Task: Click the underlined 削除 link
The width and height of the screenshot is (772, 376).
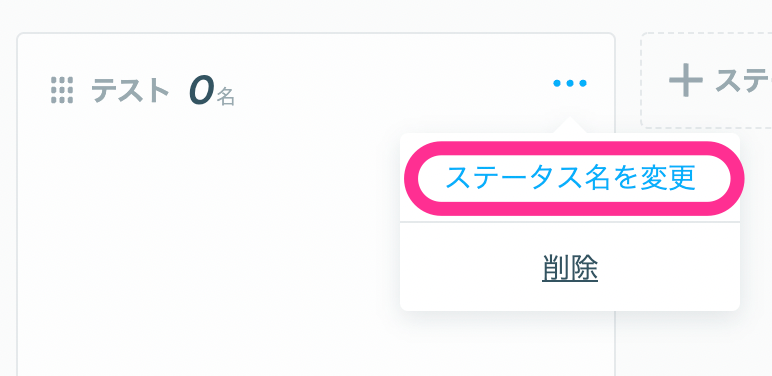Action: pos(570,268)
